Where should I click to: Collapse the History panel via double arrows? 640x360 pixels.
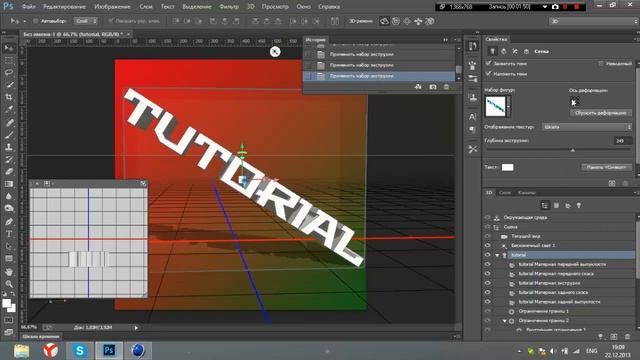pos(446,40)
